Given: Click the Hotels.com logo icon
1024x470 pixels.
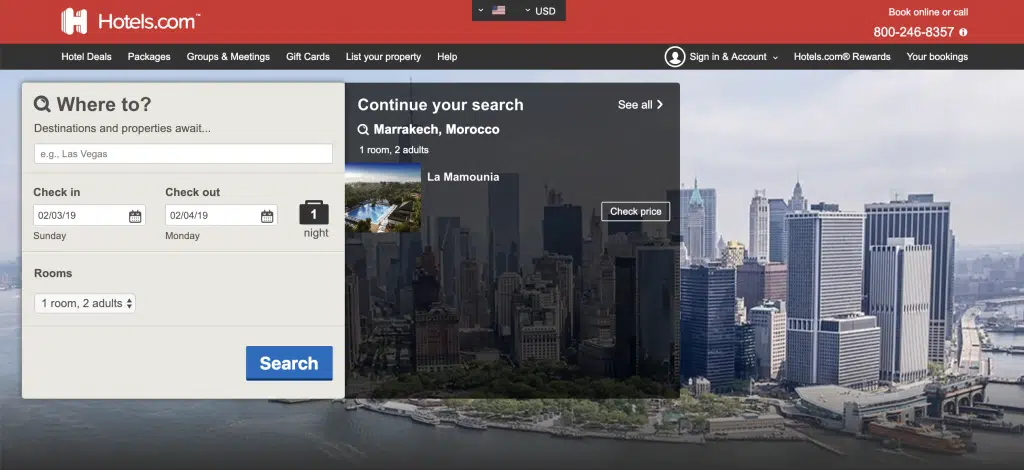Looking at the screenshot, I should [x=74, y=21].
